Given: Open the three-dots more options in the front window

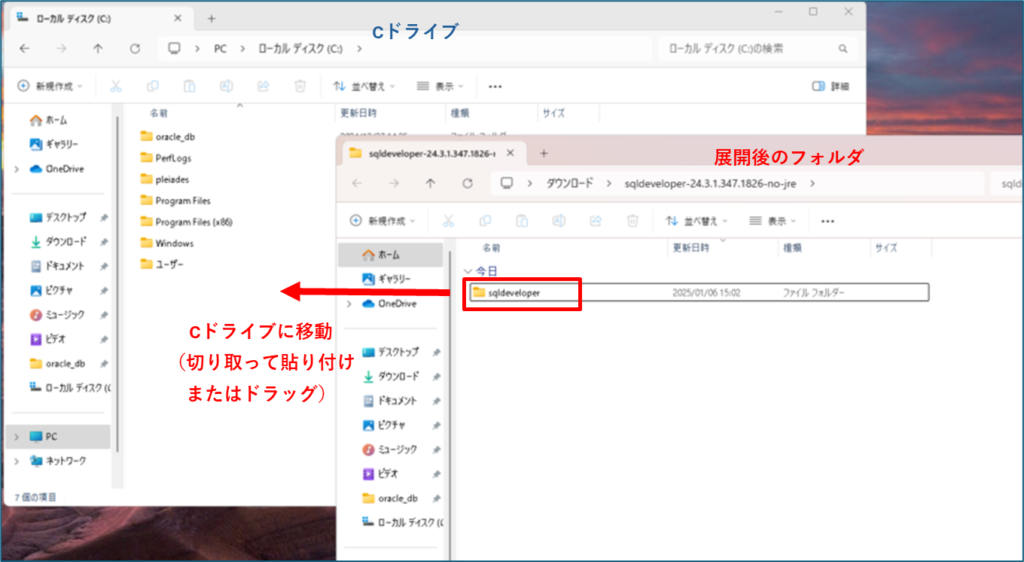Looking at the screenshot, I should (x=827, y=221).
